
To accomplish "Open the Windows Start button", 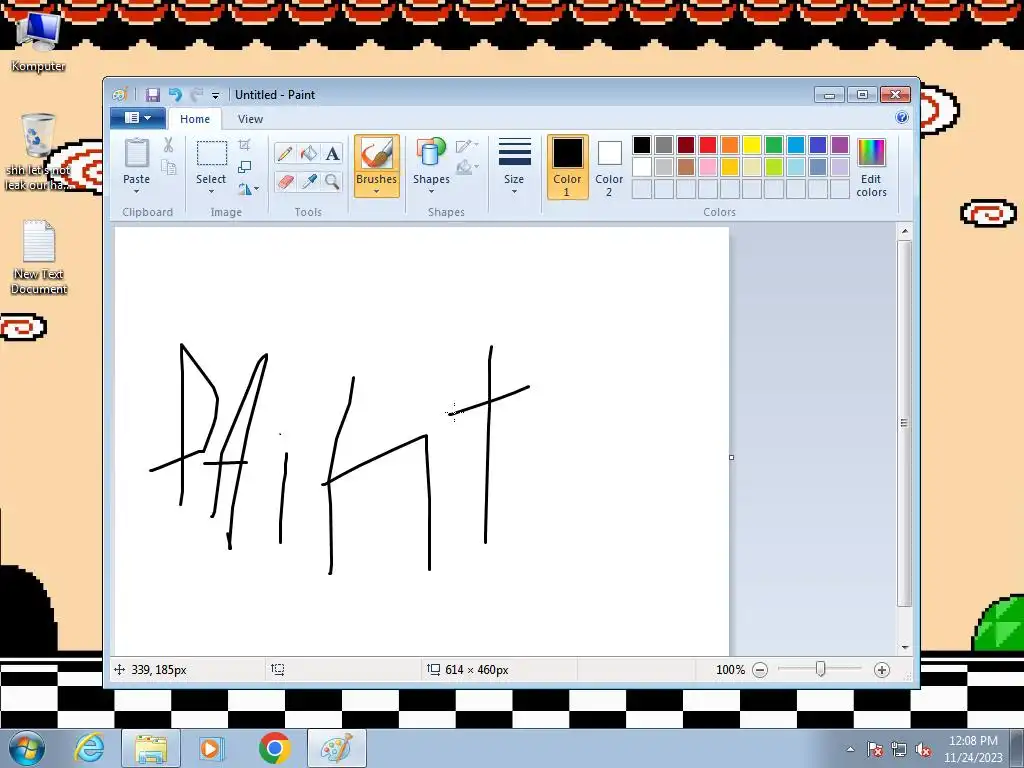I will tap(26, 748).
